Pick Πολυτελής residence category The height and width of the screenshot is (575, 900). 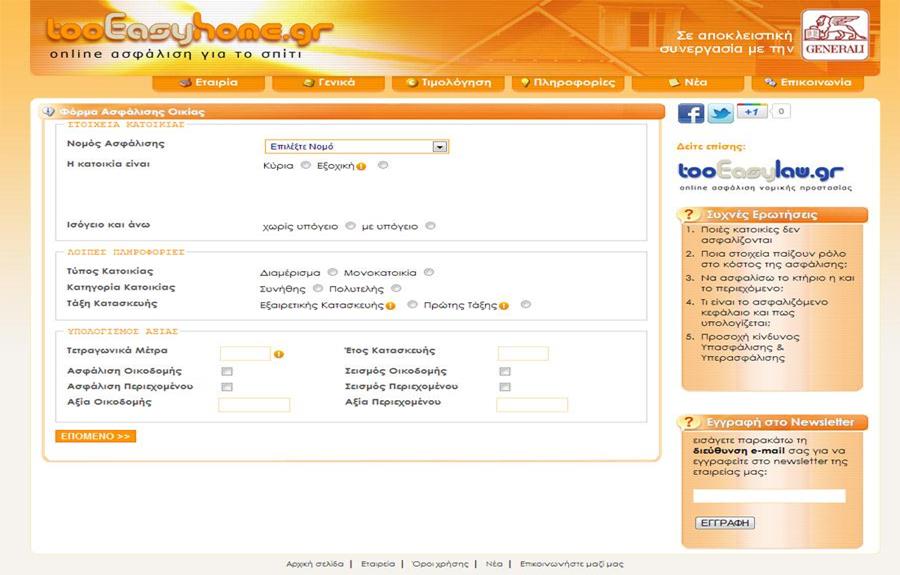tap(396, 288)
